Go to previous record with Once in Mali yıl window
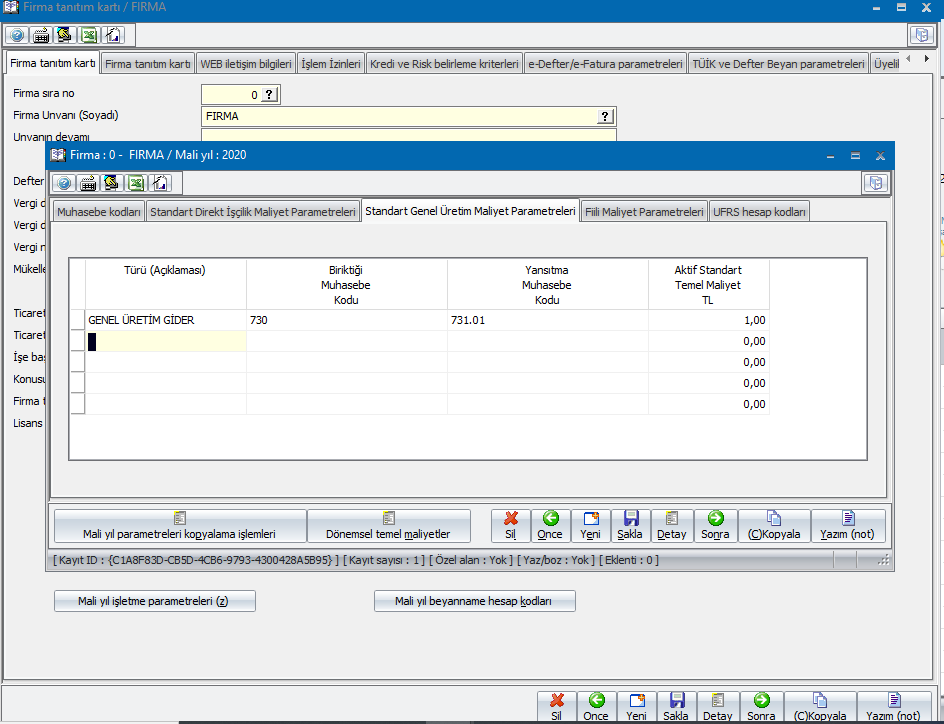944x724 pixels. (550, 526)
